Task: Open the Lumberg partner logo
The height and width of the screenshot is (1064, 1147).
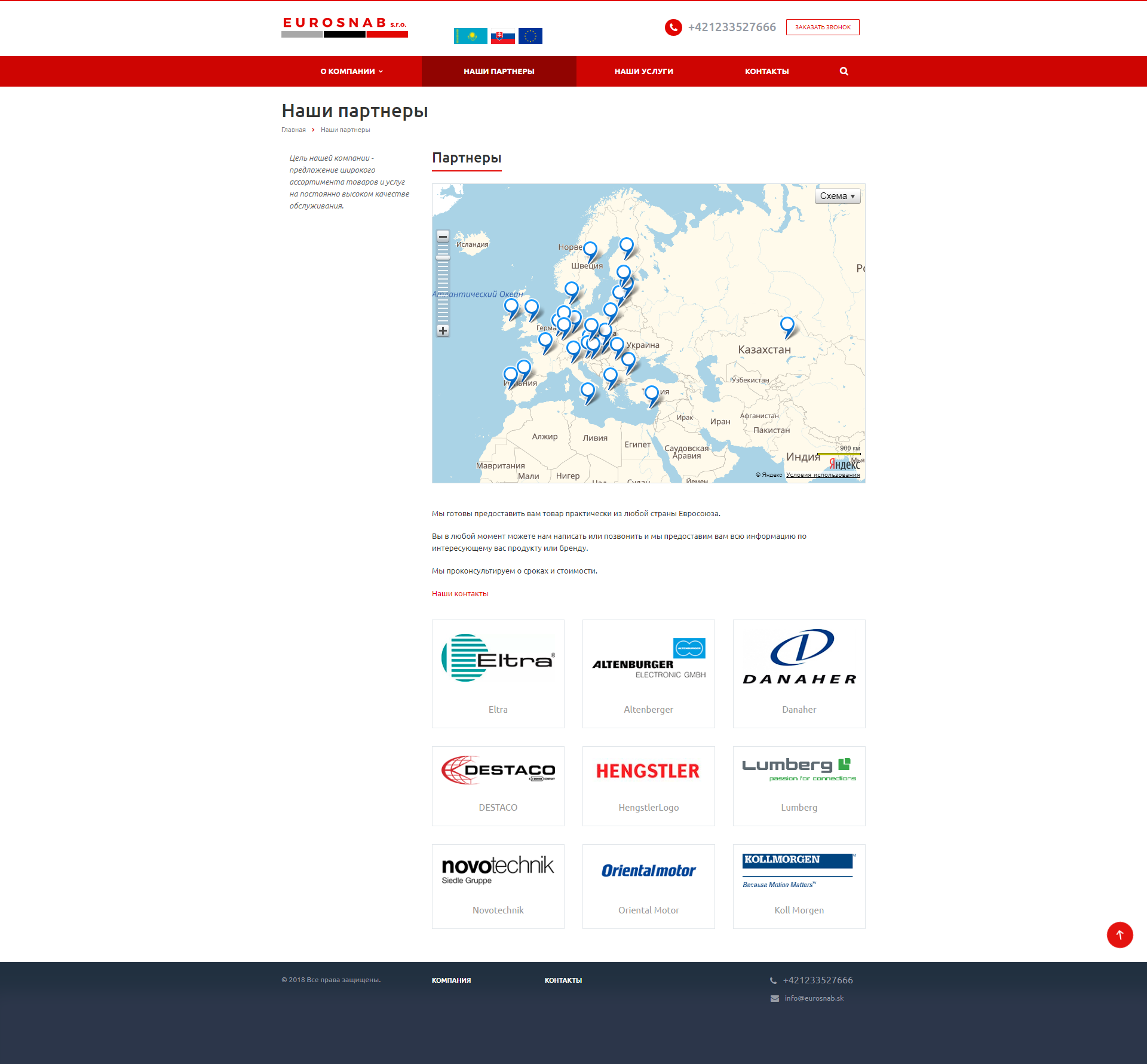Action: pyautogui.click(x=799, y=769)
